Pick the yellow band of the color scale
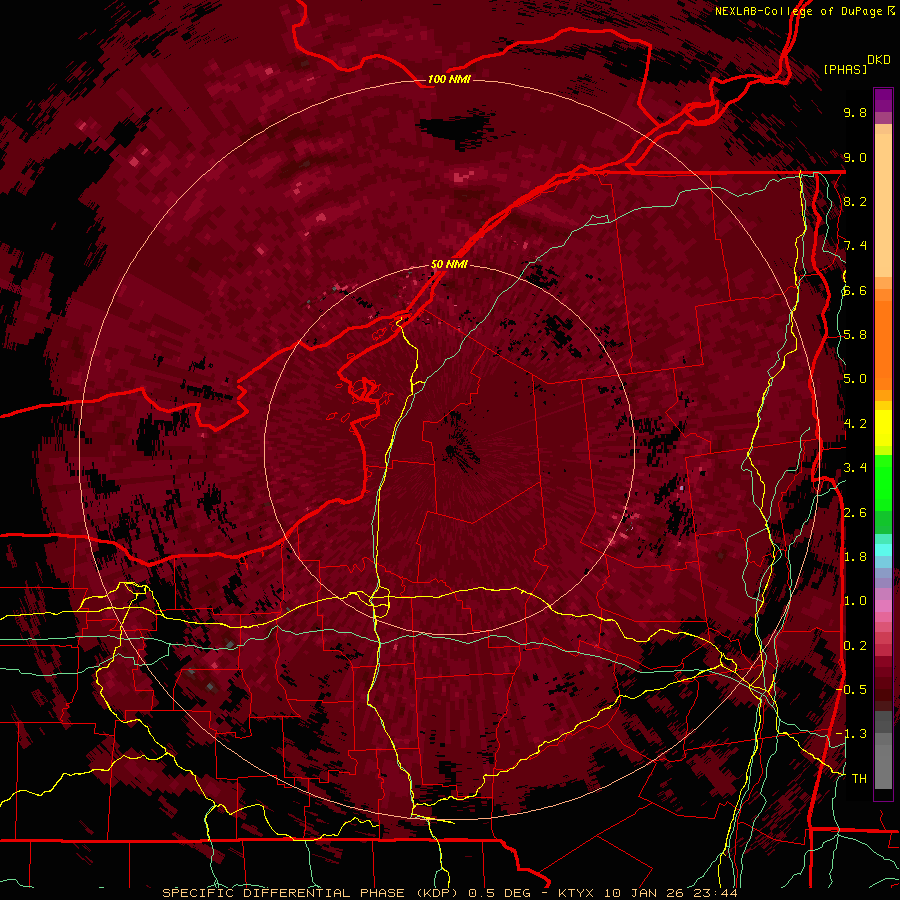This screenshot has height=900, width=900. [x=883, y=428]
